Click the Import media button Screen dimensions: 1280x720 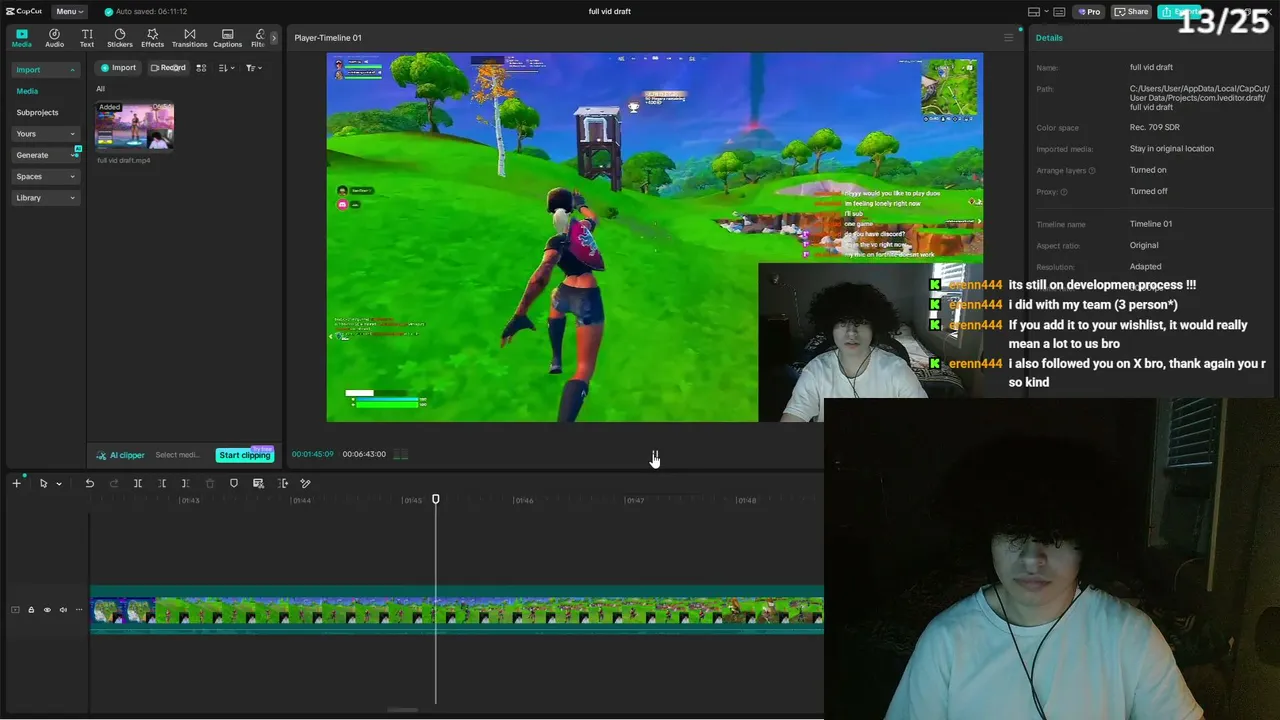(118, 68)
